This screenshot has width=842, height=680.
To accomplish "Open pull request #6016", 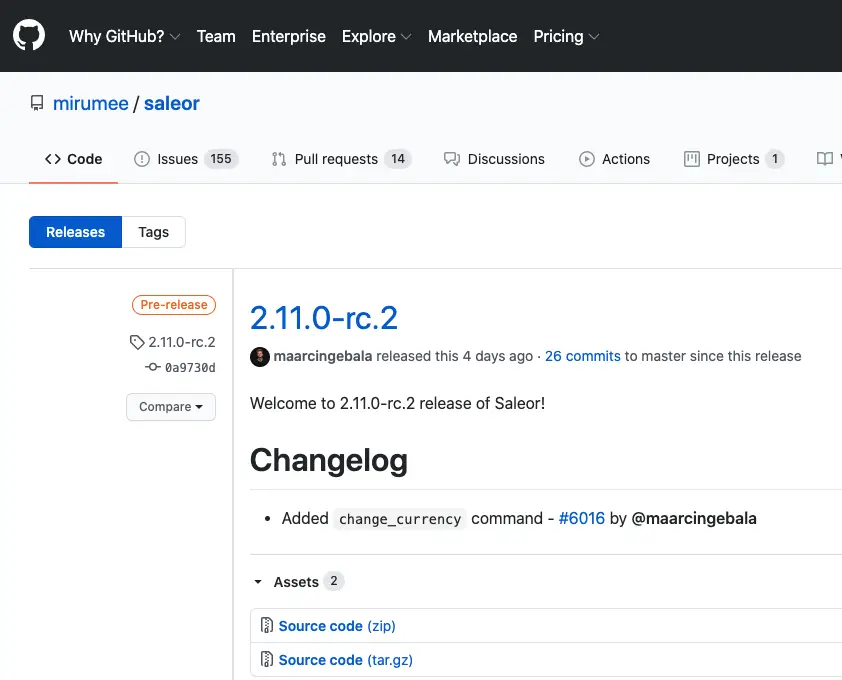I will [x=582, y=518].
